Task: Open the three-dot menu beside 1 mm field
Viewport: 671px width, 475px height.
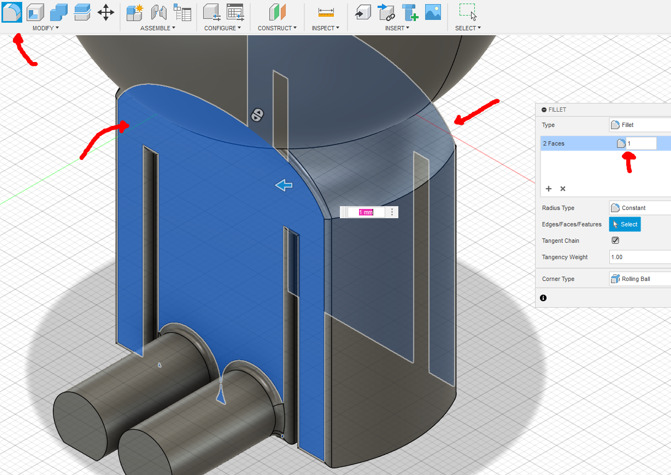Action: click(x=392, y=212)
